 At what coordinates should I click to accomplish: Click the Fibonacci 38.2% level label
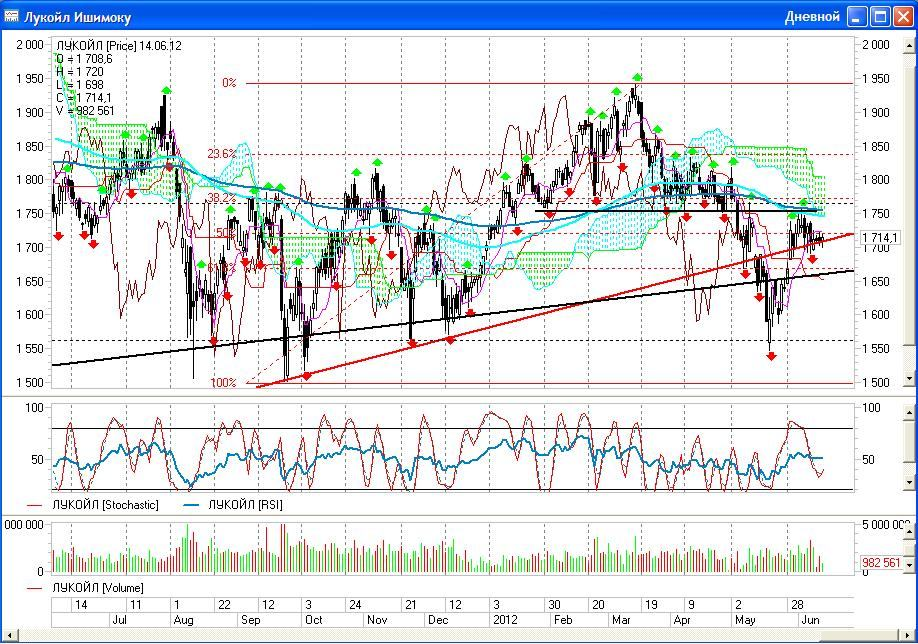pyautogui.click(x=221, y=198)
